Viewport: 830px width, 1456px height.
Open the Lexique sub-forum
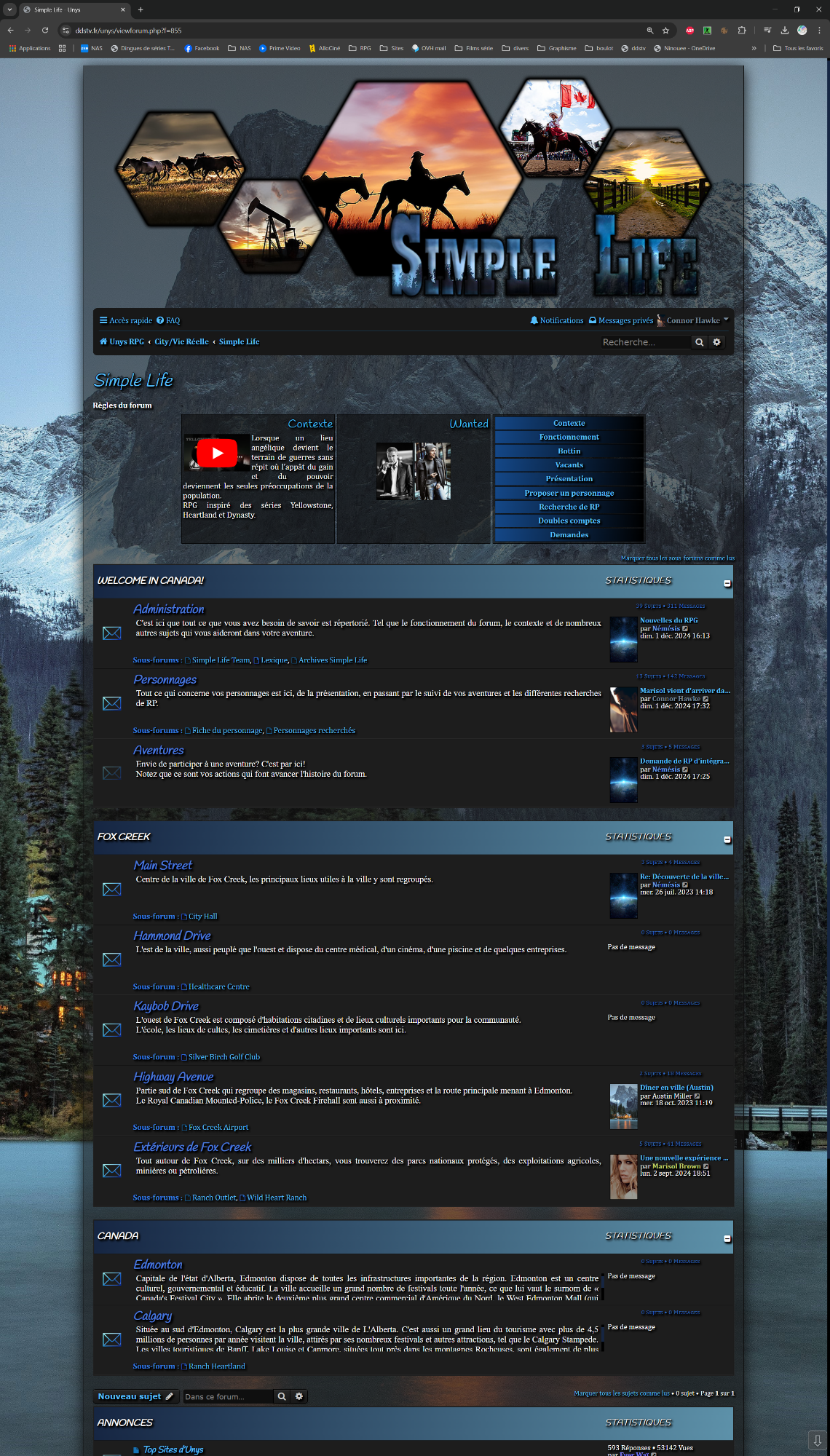(274, 660)
